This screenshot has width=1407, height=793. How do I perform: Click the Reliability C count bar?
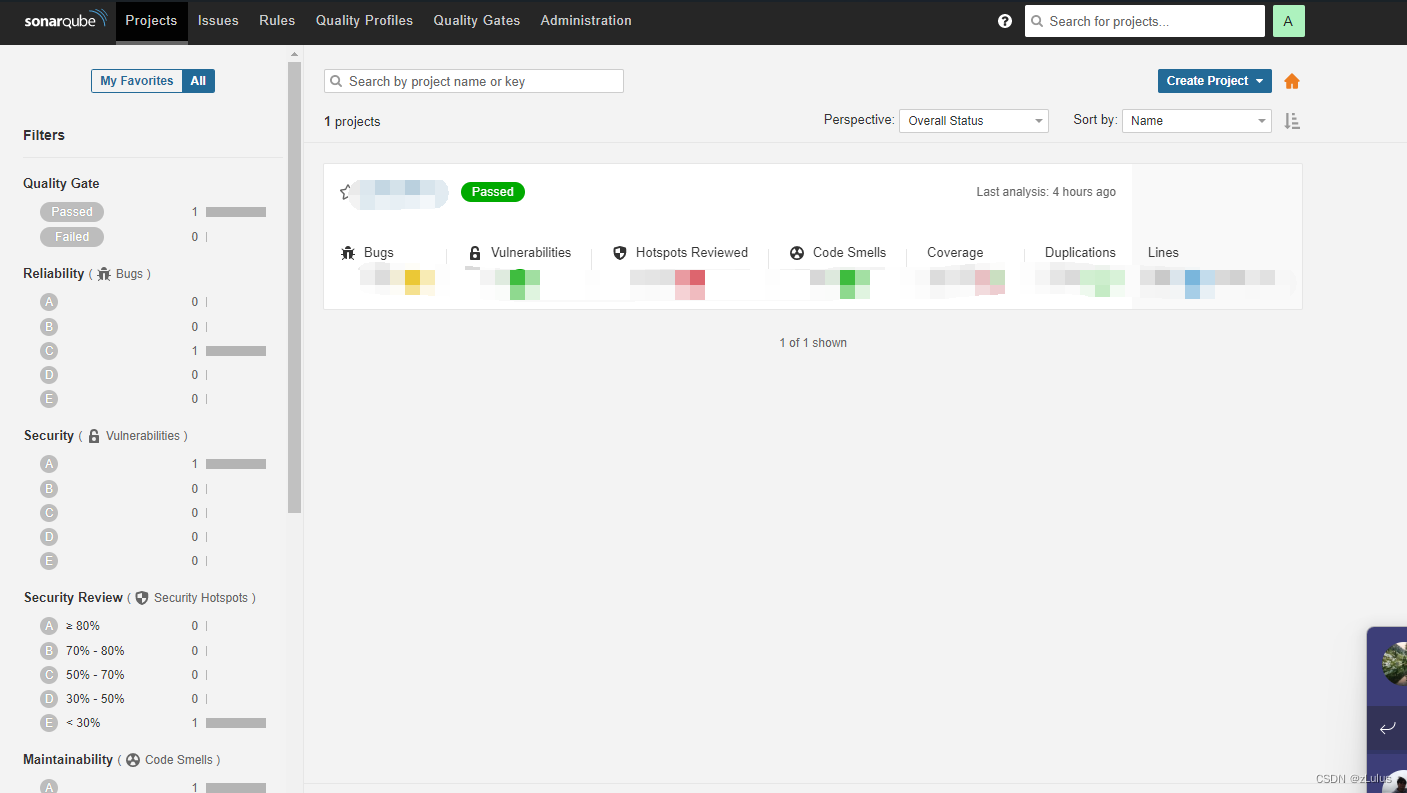pos(236,351)
